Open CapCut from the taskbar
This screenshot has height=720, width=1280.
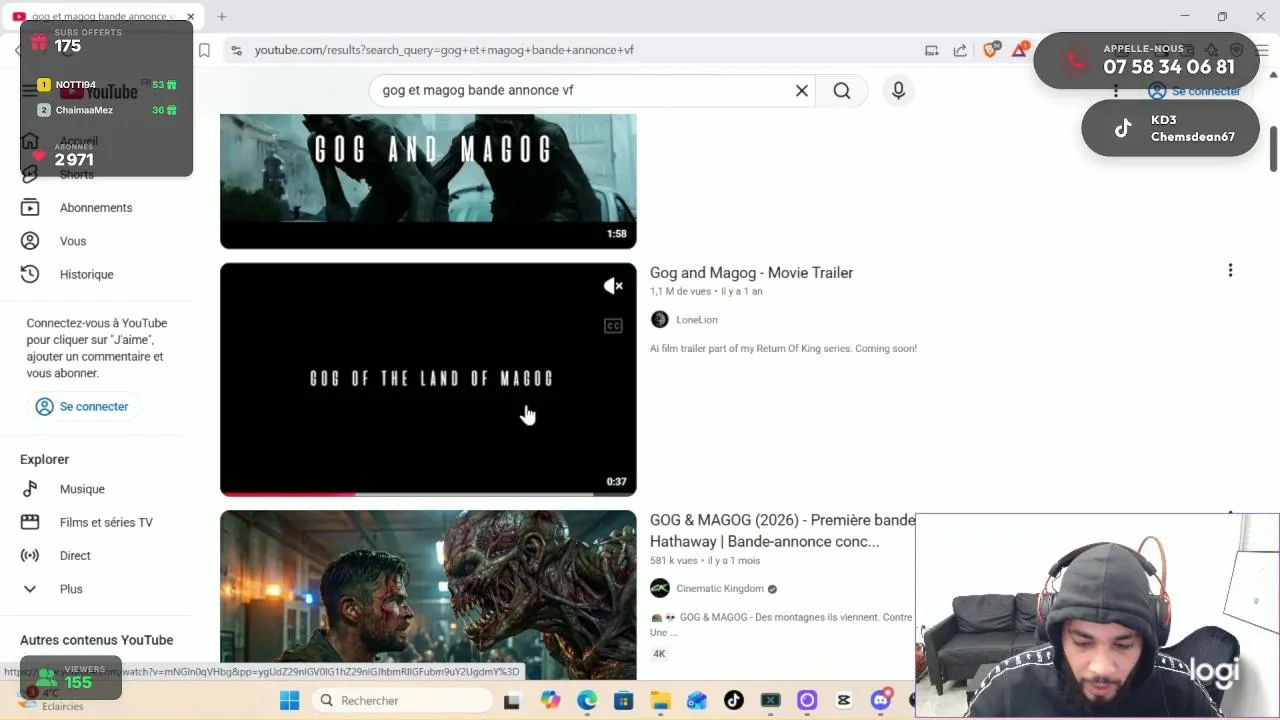(844, 701)
